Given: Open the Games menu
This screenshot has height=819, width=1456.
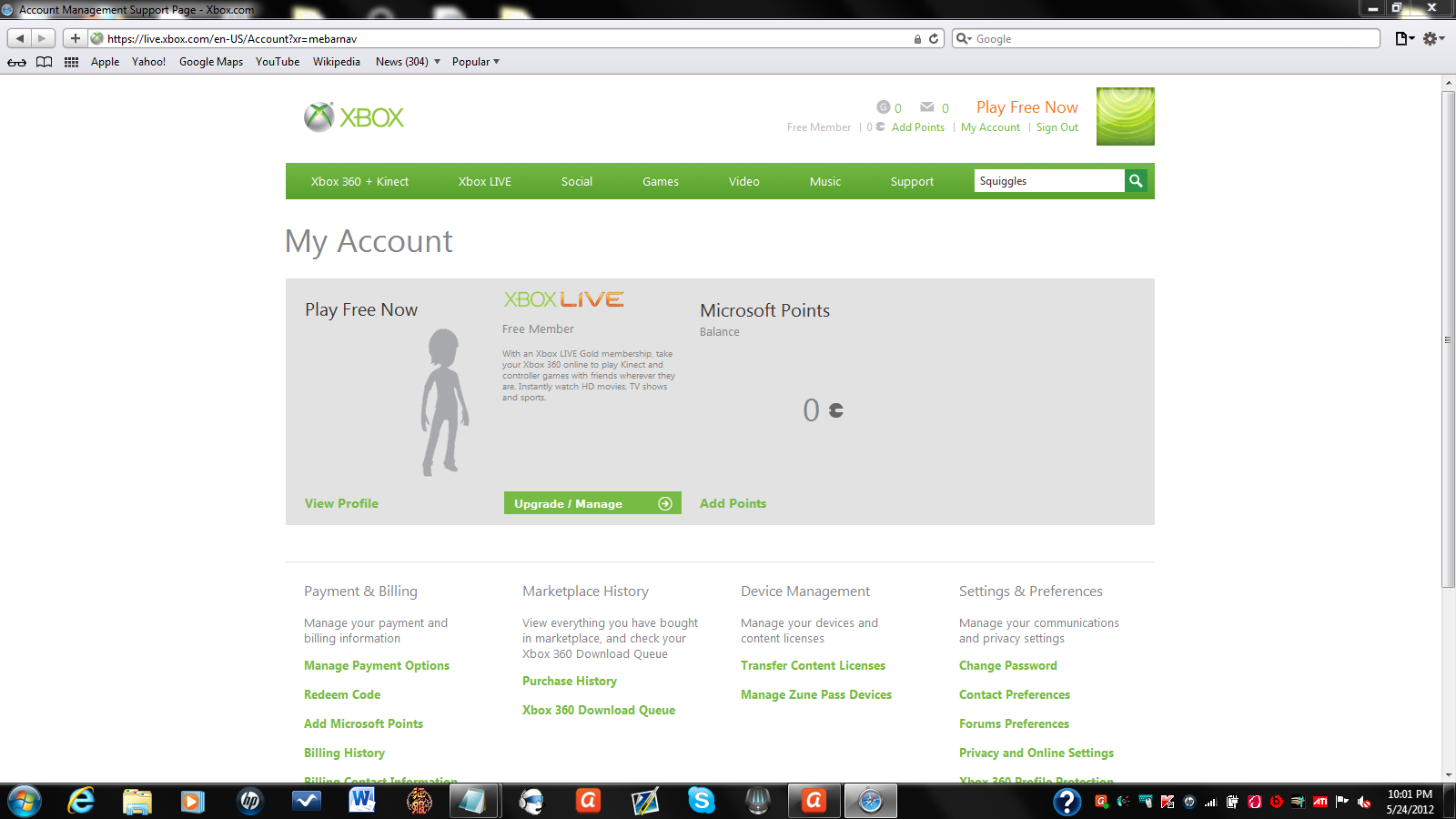Looking at the screenshot, I should [661, 181].
